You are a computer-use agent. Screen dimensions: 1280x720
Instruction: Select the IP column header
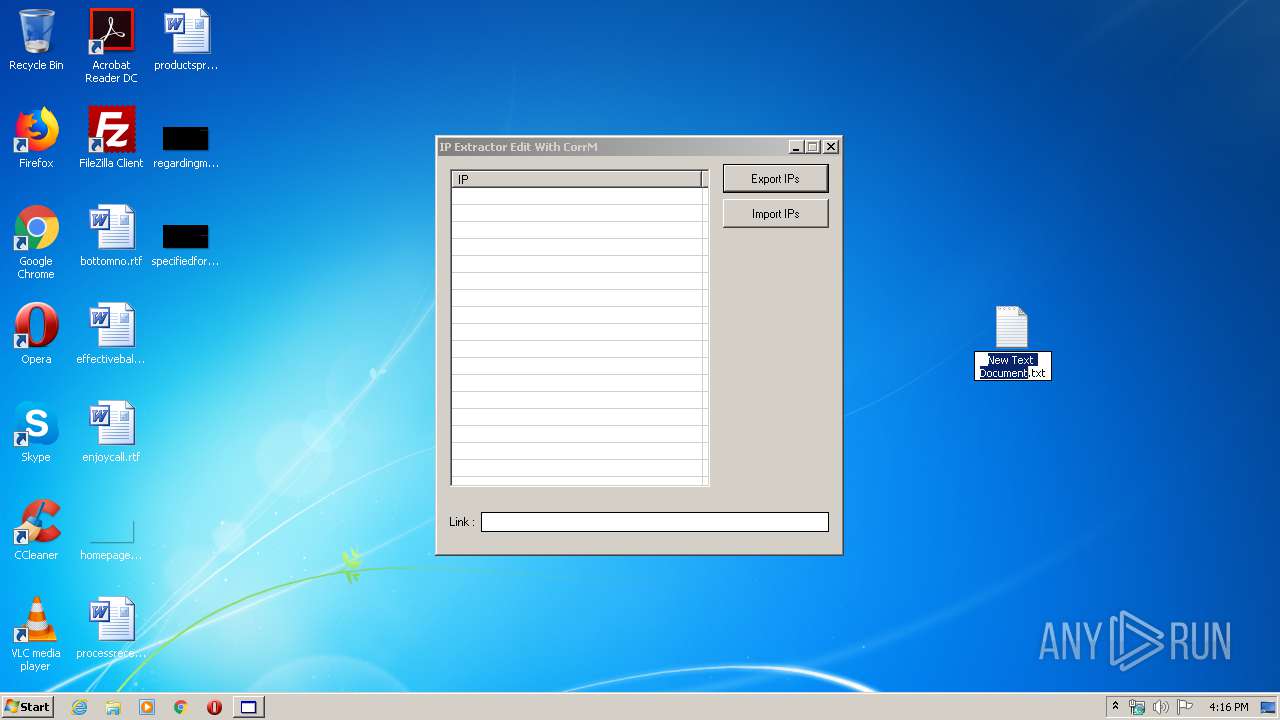pos(576,179)
